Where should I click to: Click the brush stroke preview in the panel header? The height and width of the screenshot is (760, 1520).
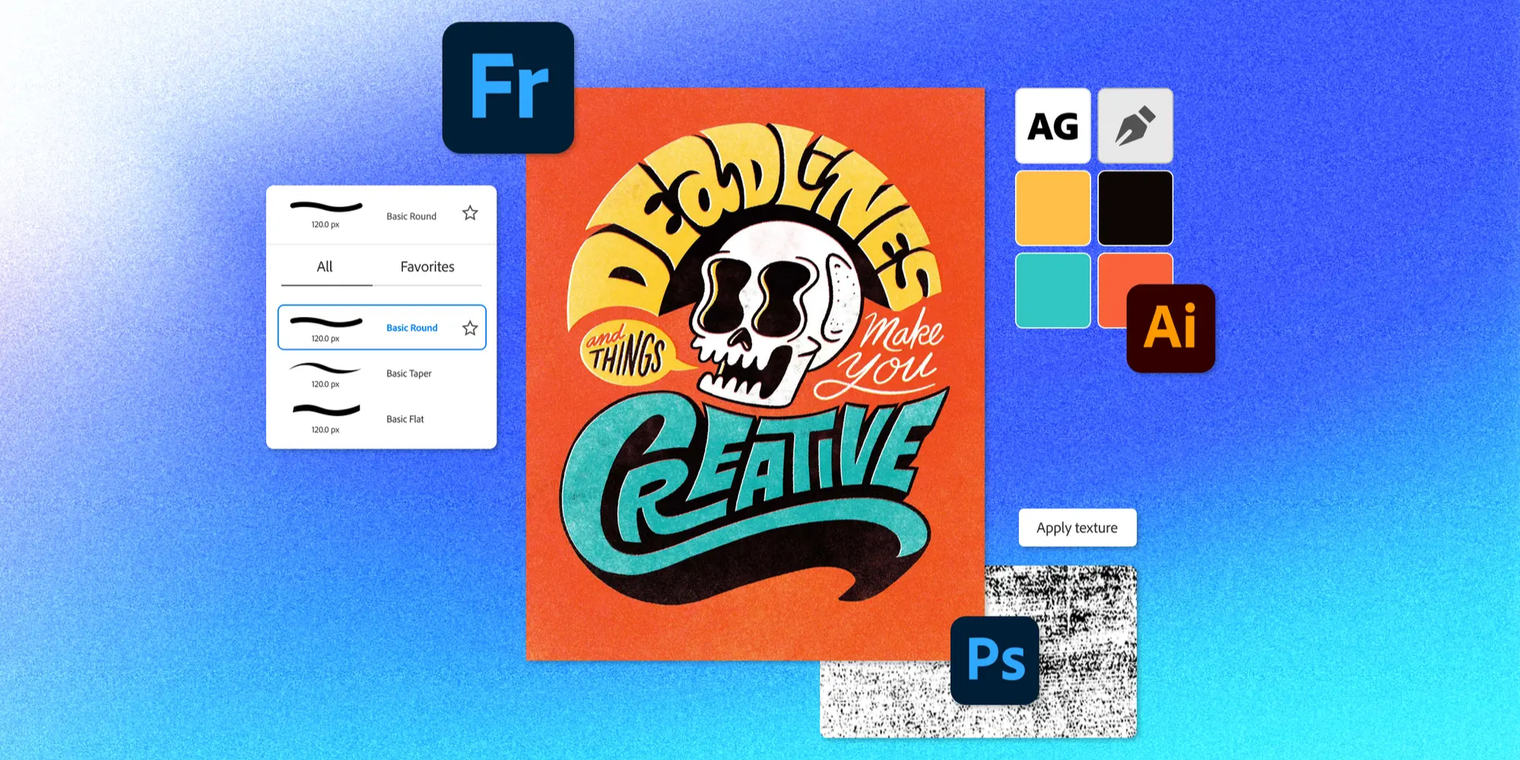click(x=326, y=208)
